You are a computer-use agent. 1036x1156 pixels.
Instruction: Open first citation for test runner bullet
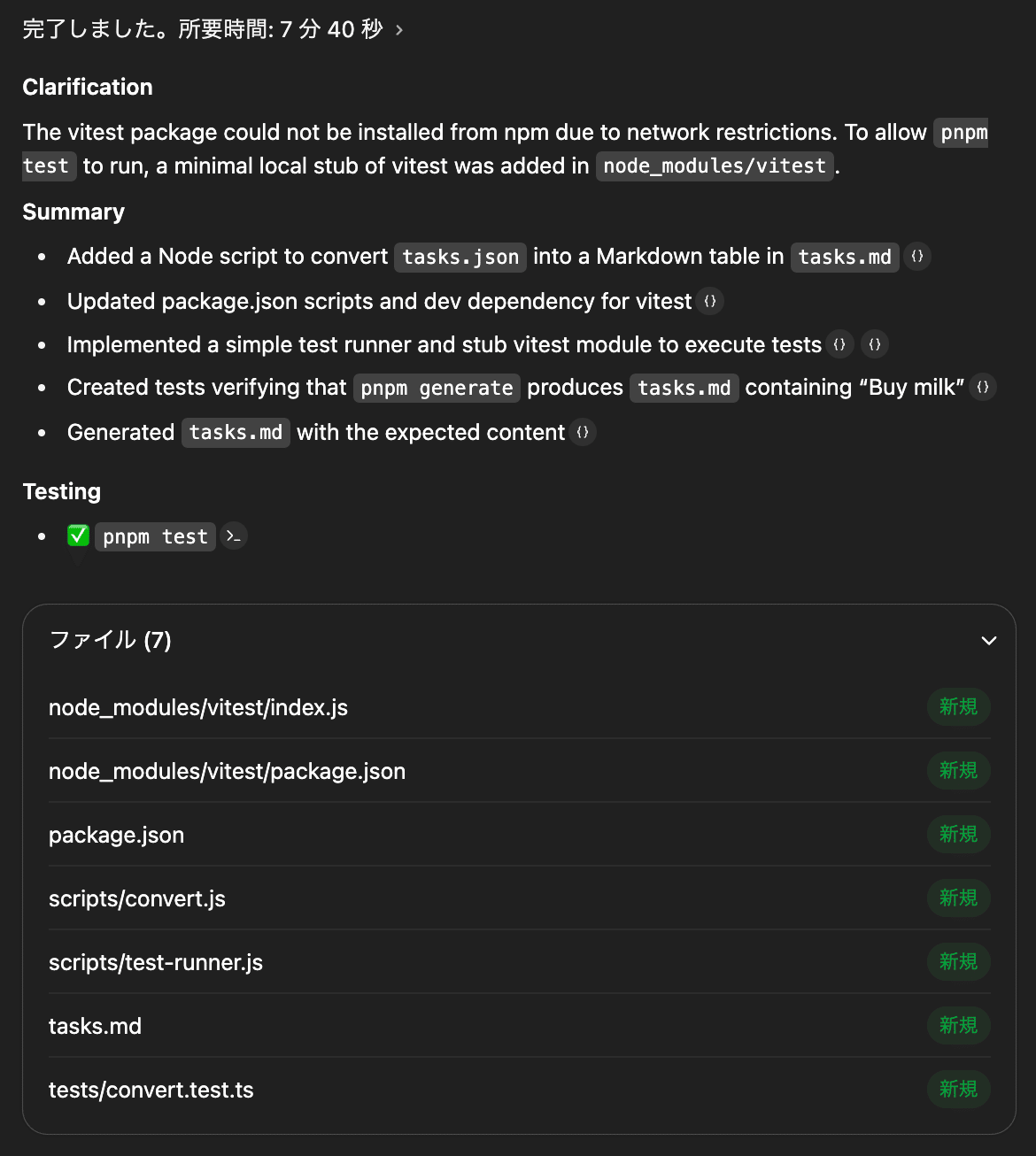(x=839, y=345)
